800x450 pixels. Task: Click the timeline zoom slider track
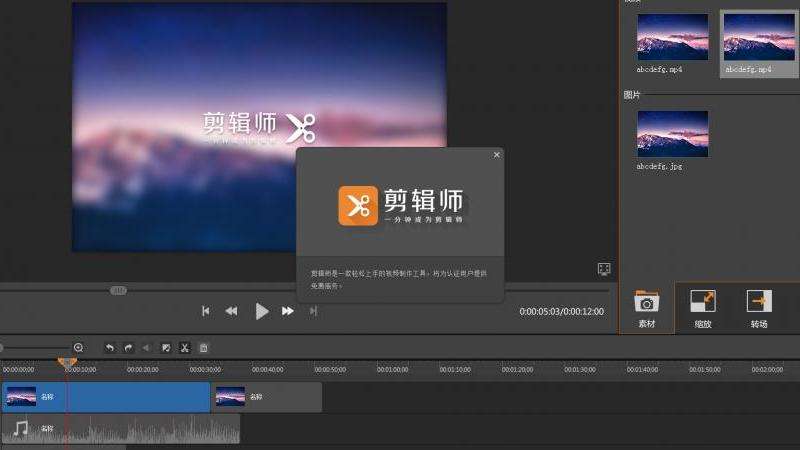point(36,348)
